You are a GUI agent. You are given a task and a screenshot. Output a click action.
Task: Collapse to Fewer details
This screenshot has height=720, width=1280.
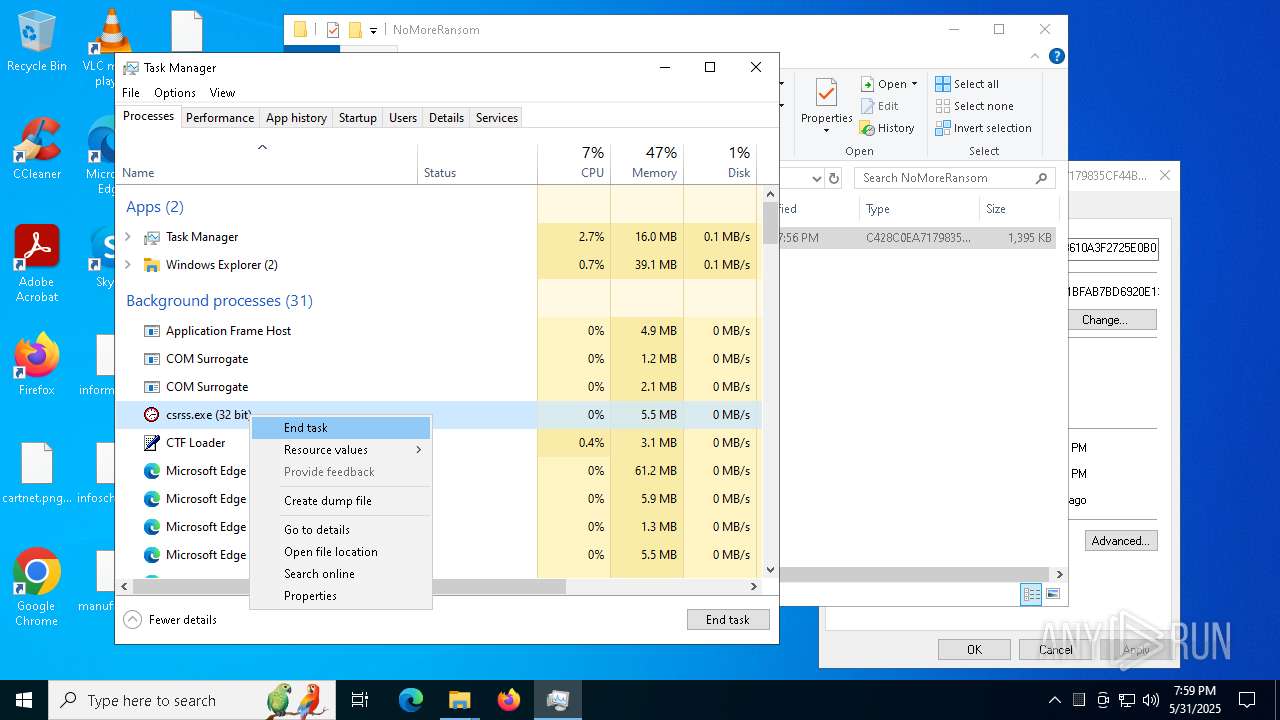(170, 620)
